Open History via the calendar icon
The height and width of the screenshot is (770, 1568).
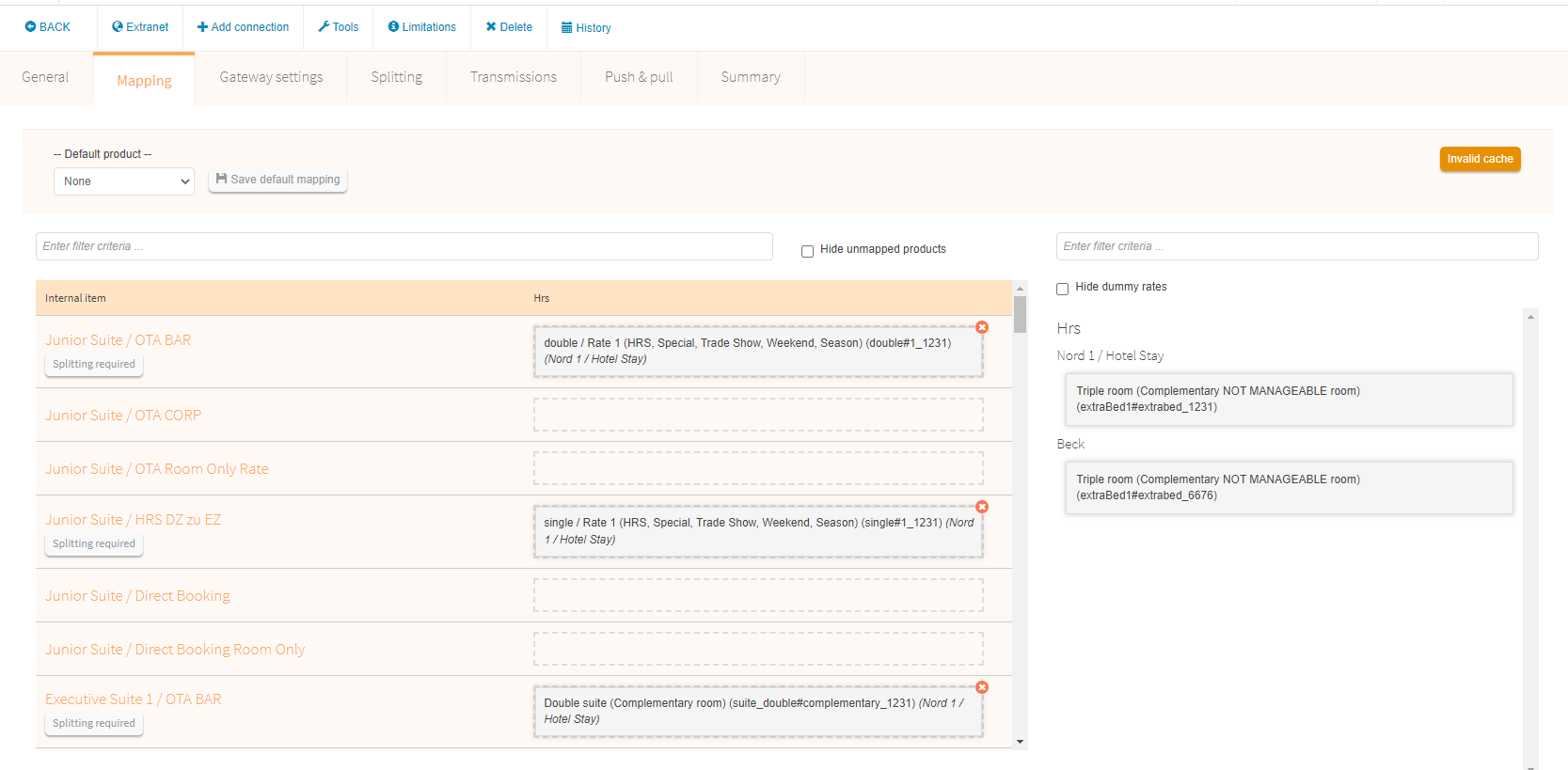[x=567, y=28]
